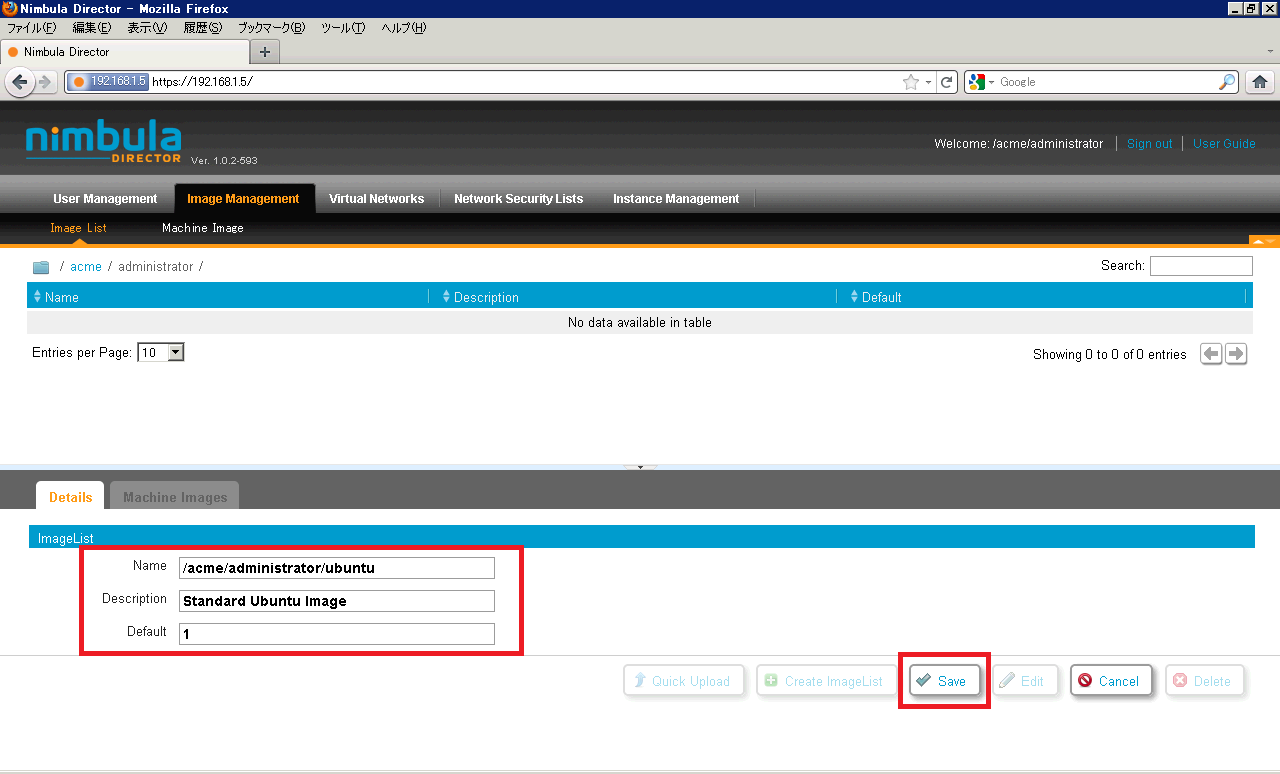The image size is (1280, 774).
Task: Click the Firefox back arrow button
Action: (19, 82)
